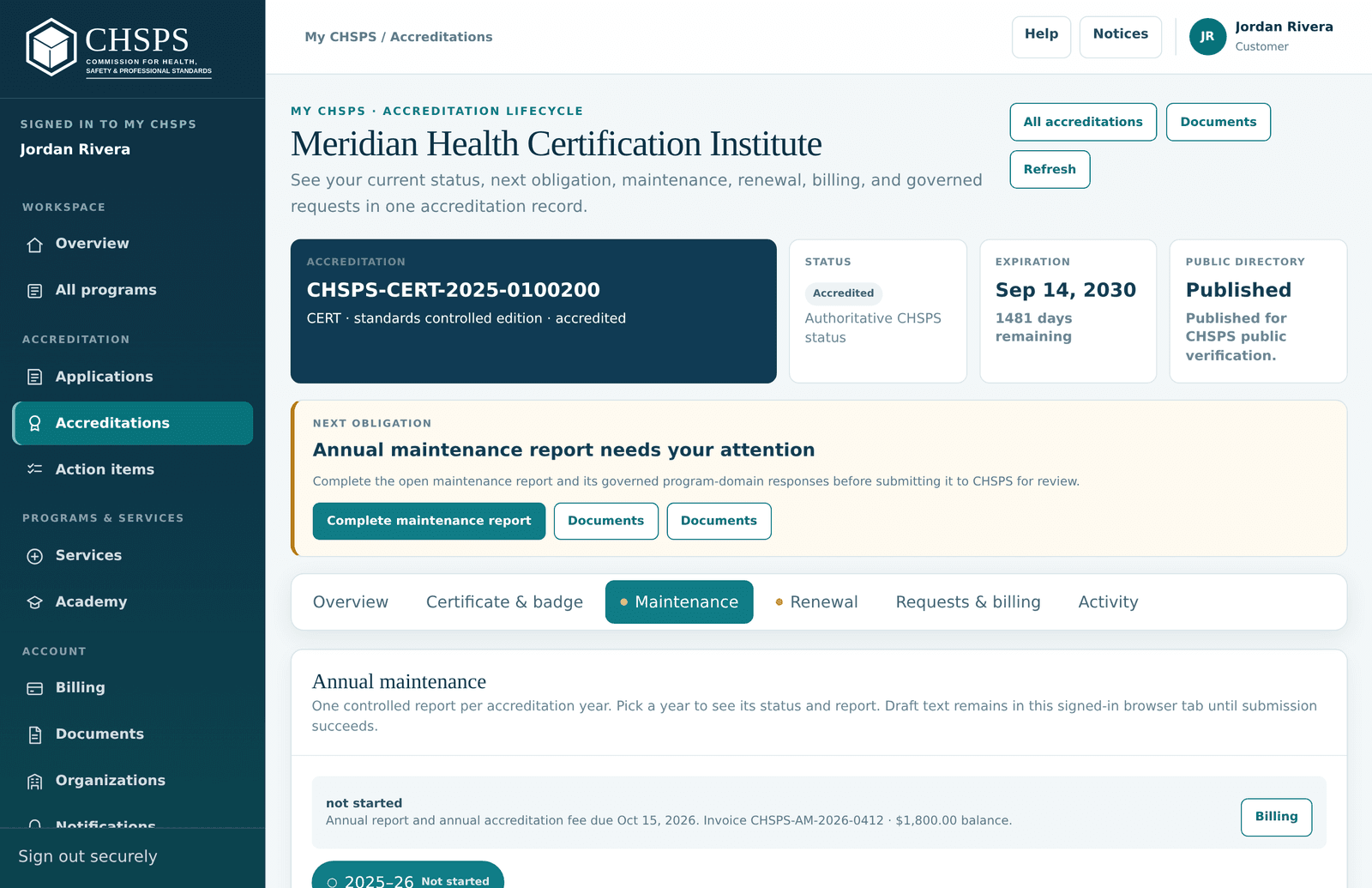Click the Accreditations ribbon badge icon
The image size is (1372, 888).
point(34,423)
